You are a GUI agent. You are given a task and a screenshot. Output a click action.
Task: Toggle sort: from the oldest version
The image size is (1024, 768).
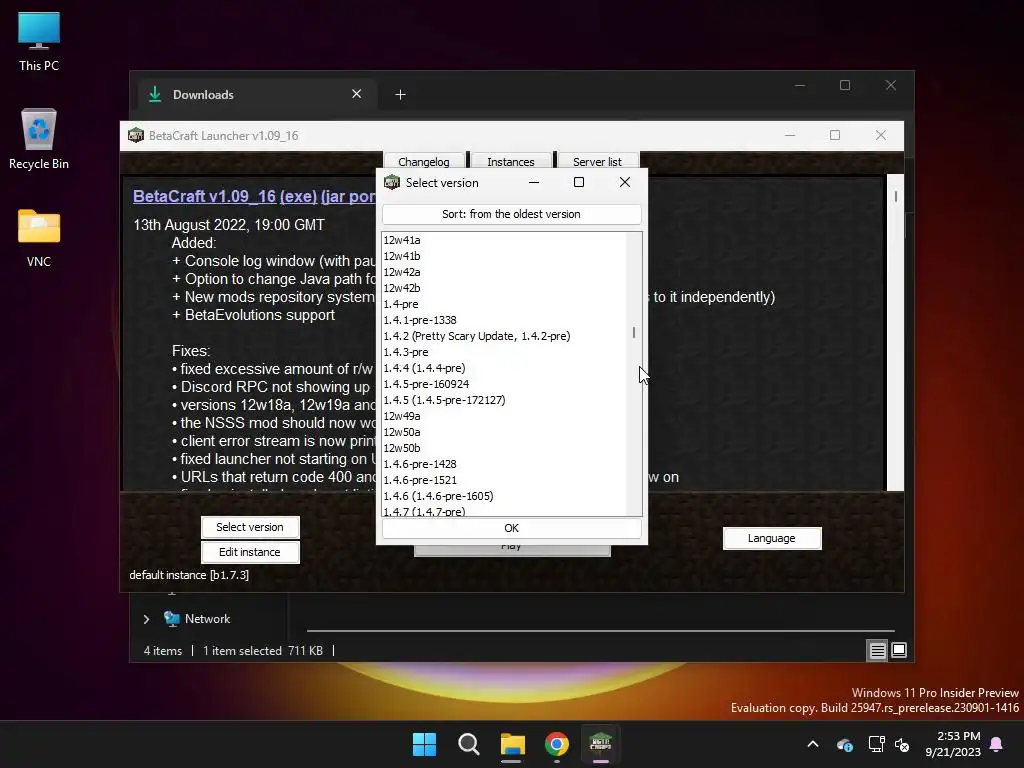tap(511, 214)
